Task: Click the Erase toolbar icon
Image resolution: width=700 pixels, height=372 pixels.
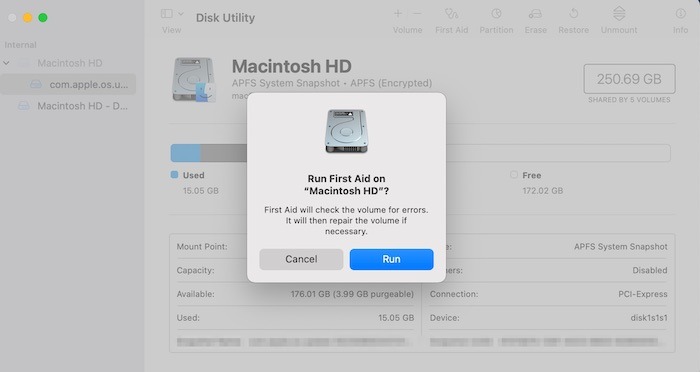Action: point(535,14)
